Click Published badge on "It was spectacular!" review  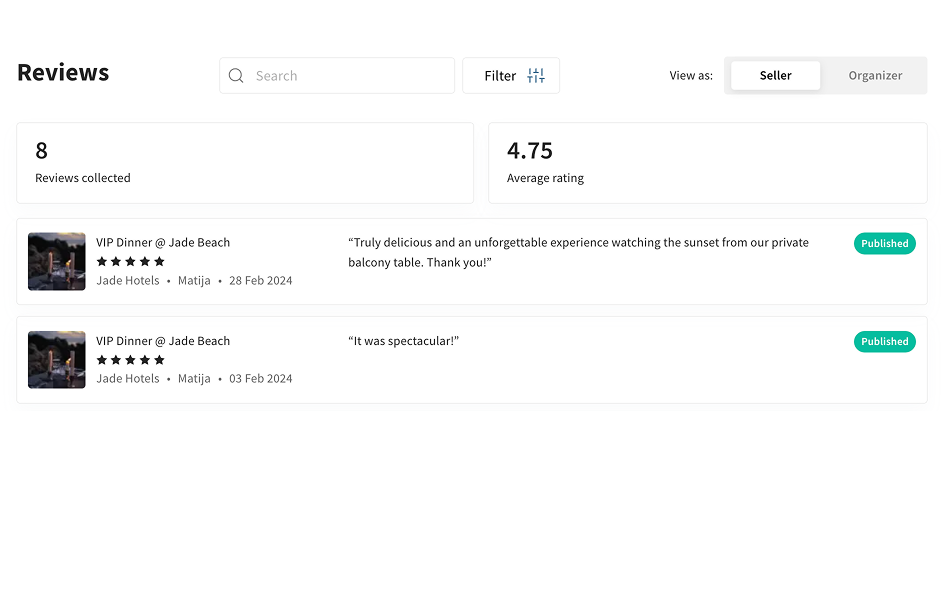click(x=884, y=342)
